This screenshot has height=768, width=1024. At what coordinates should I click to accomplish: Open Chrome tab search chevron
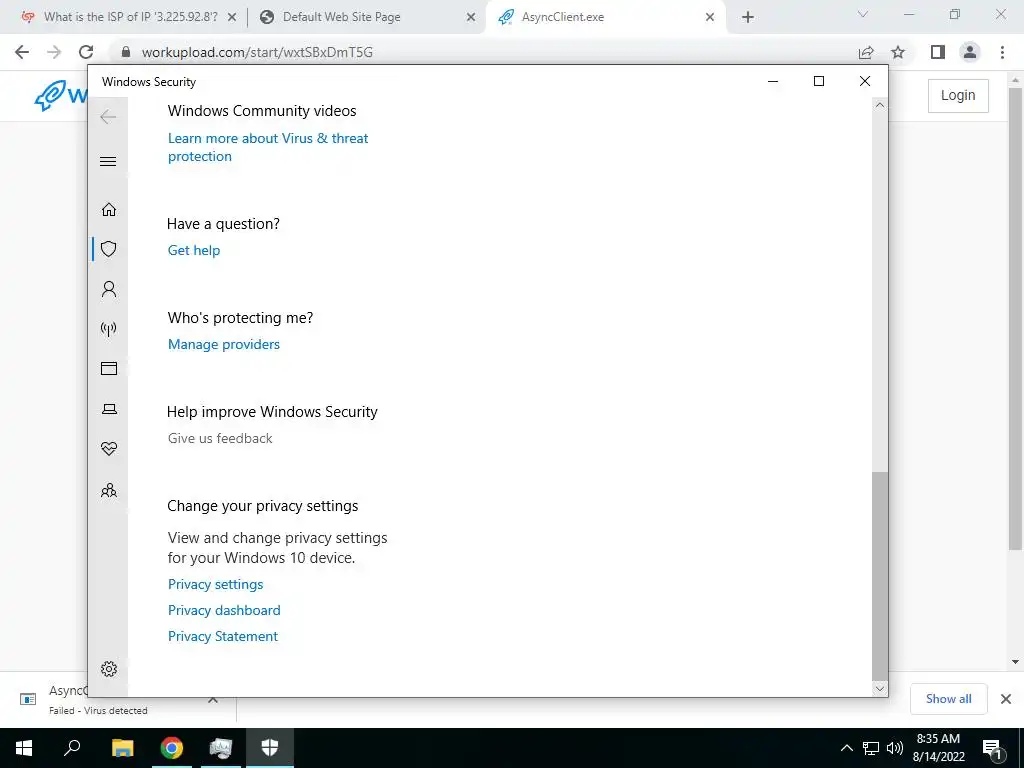[863, 14]
